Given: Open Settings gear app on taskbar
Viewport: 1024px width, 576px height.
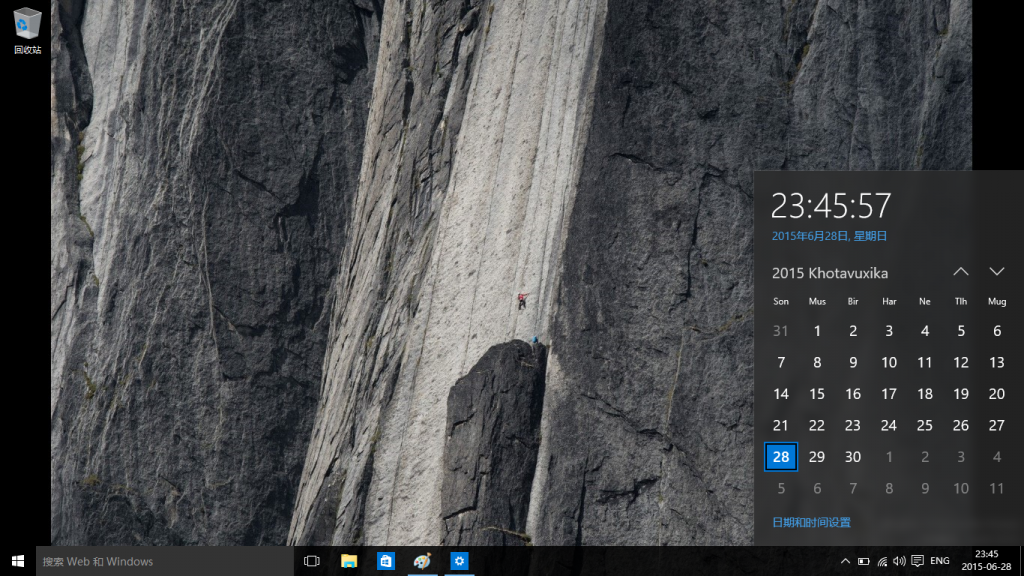Looking at the screenshot, I should 459,561.
